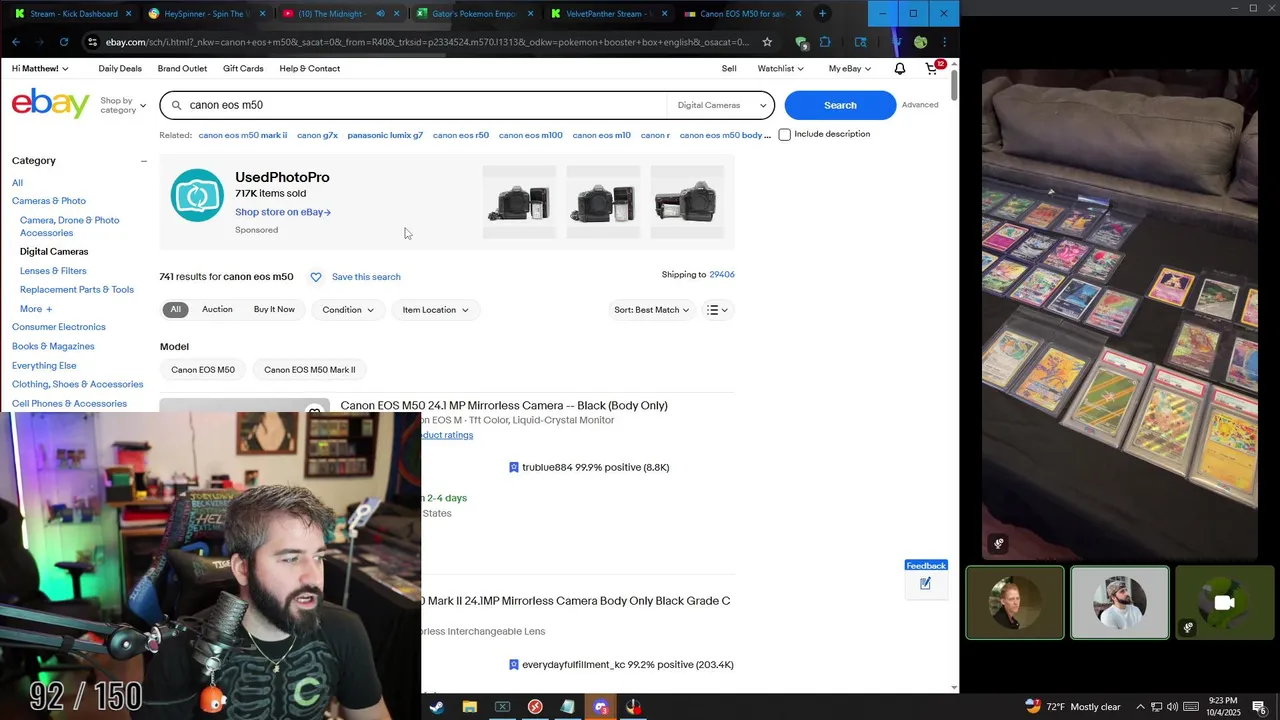Click the Sell link
The width and height of the screenshot is (1280, 720).
pos(729,68)
